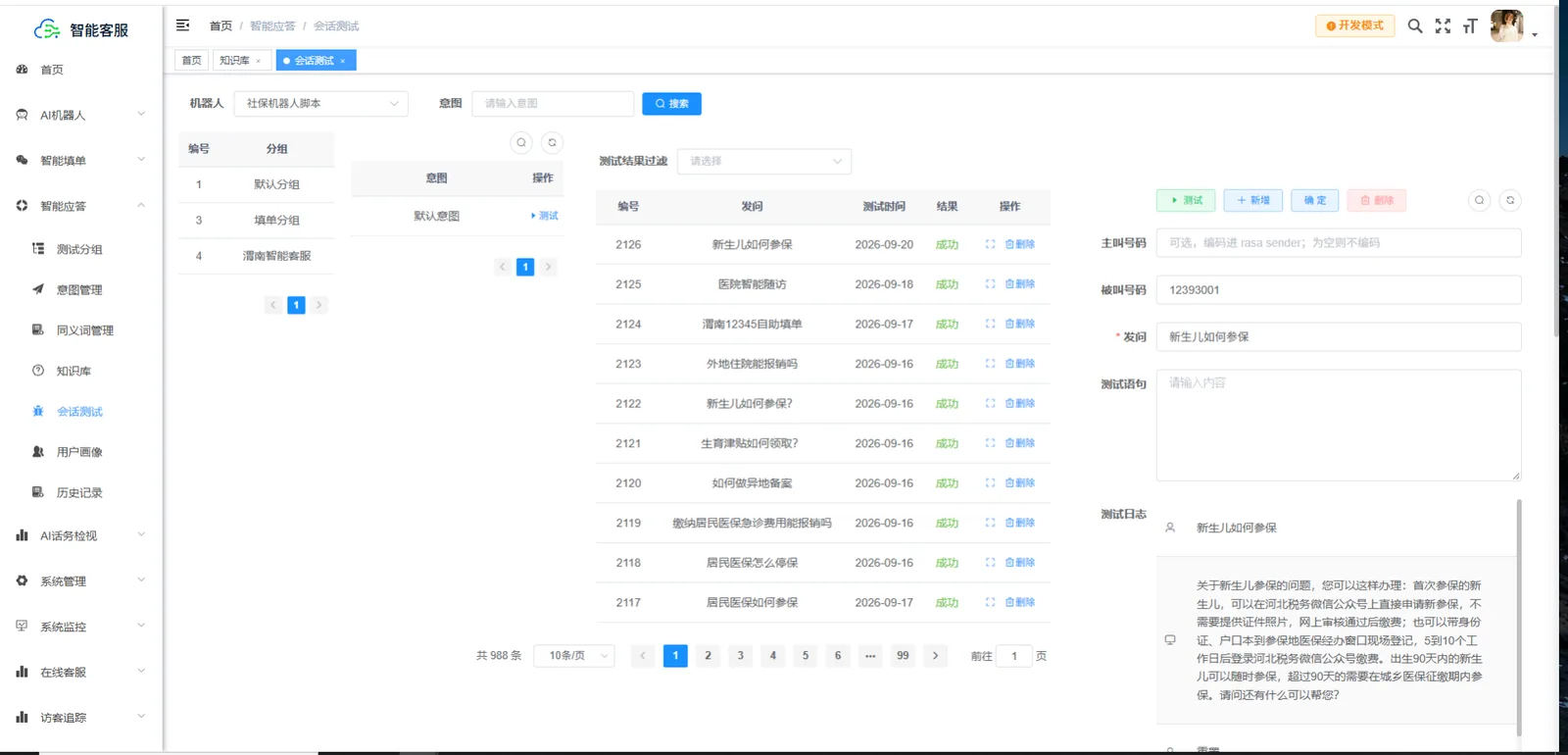
Task: Expand row 2117 detail icon
Action: click(x=990, y=602)
